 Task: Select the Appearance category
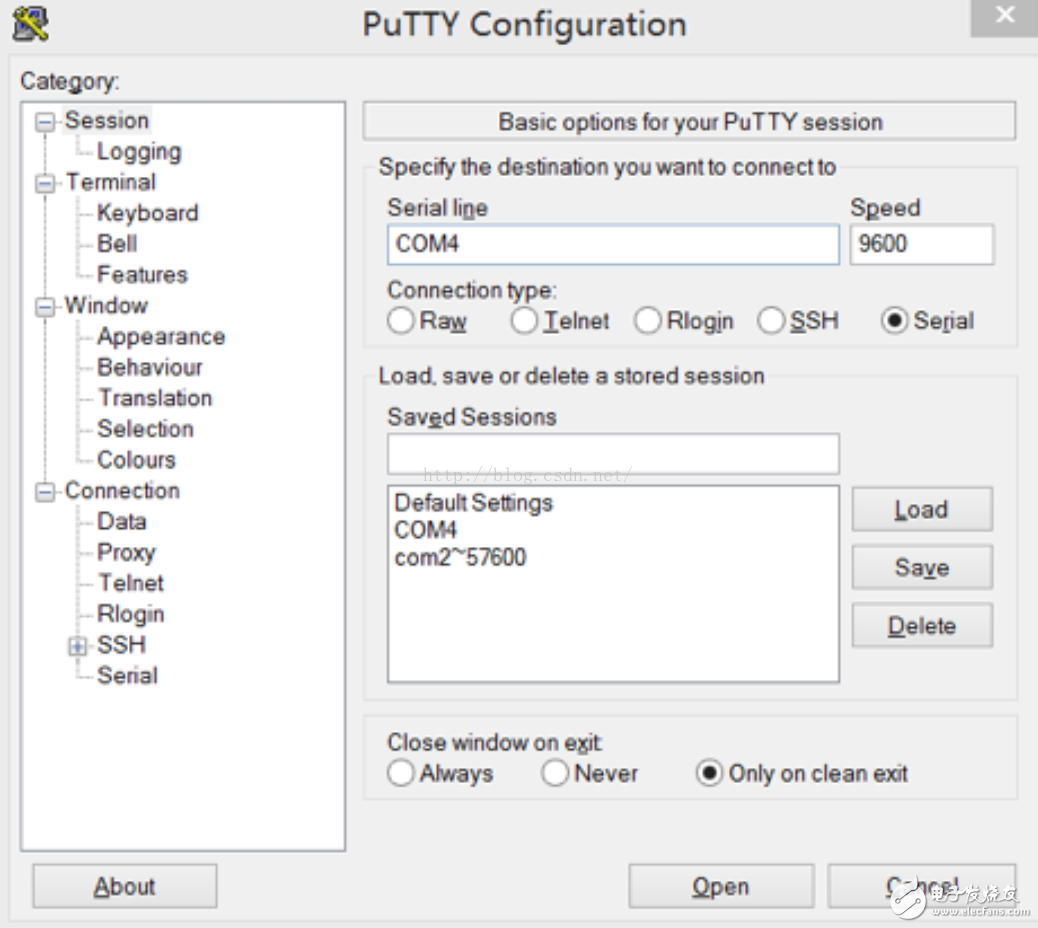point(160,336)
